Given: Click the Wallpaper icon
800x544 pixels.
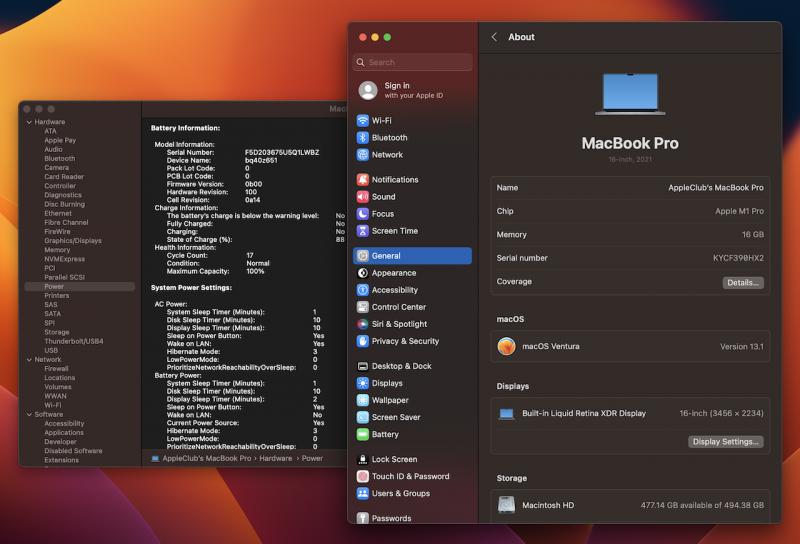Looking at the screenshot, I should pos(362,400).
